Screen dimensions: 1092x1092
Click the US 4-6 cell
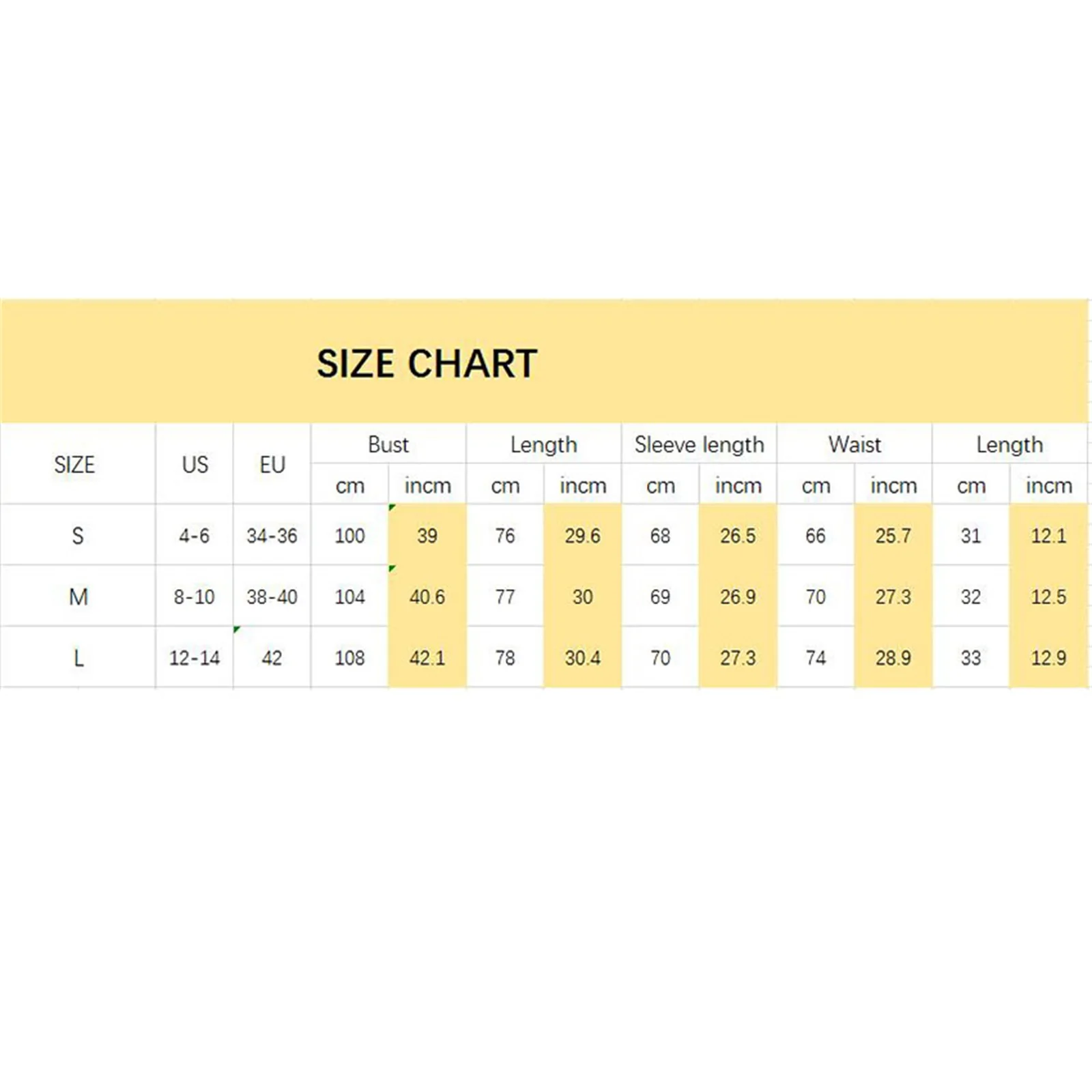coord(195,536)
